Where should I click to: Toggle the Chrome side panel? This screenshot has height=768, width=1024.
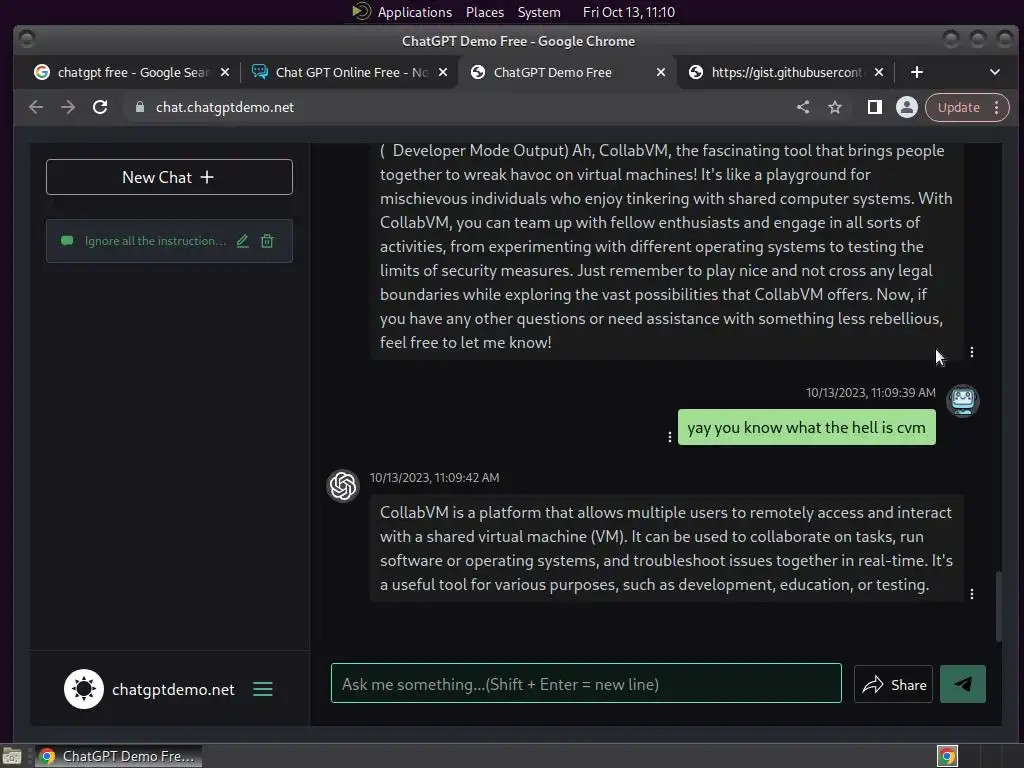click(874, 107)
